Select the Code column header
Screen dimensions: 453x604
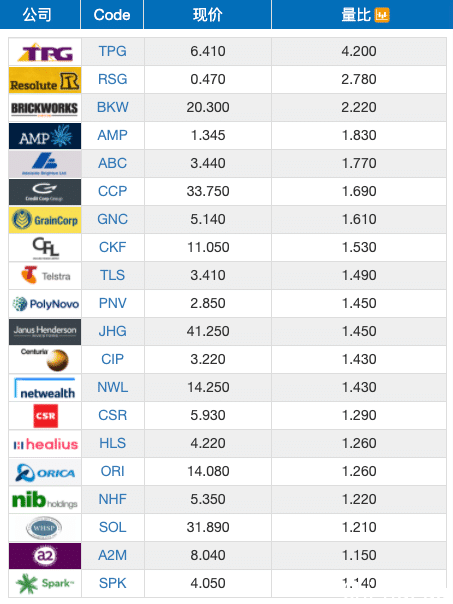point(112,15)
